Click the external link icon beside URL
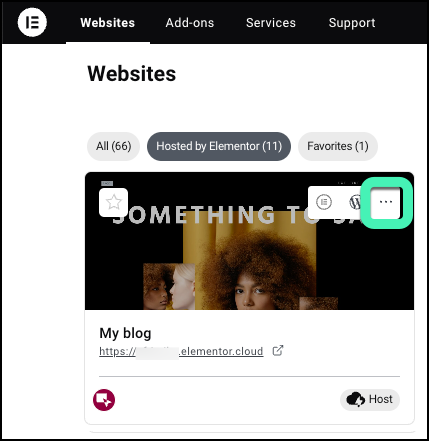 point(278,351)
